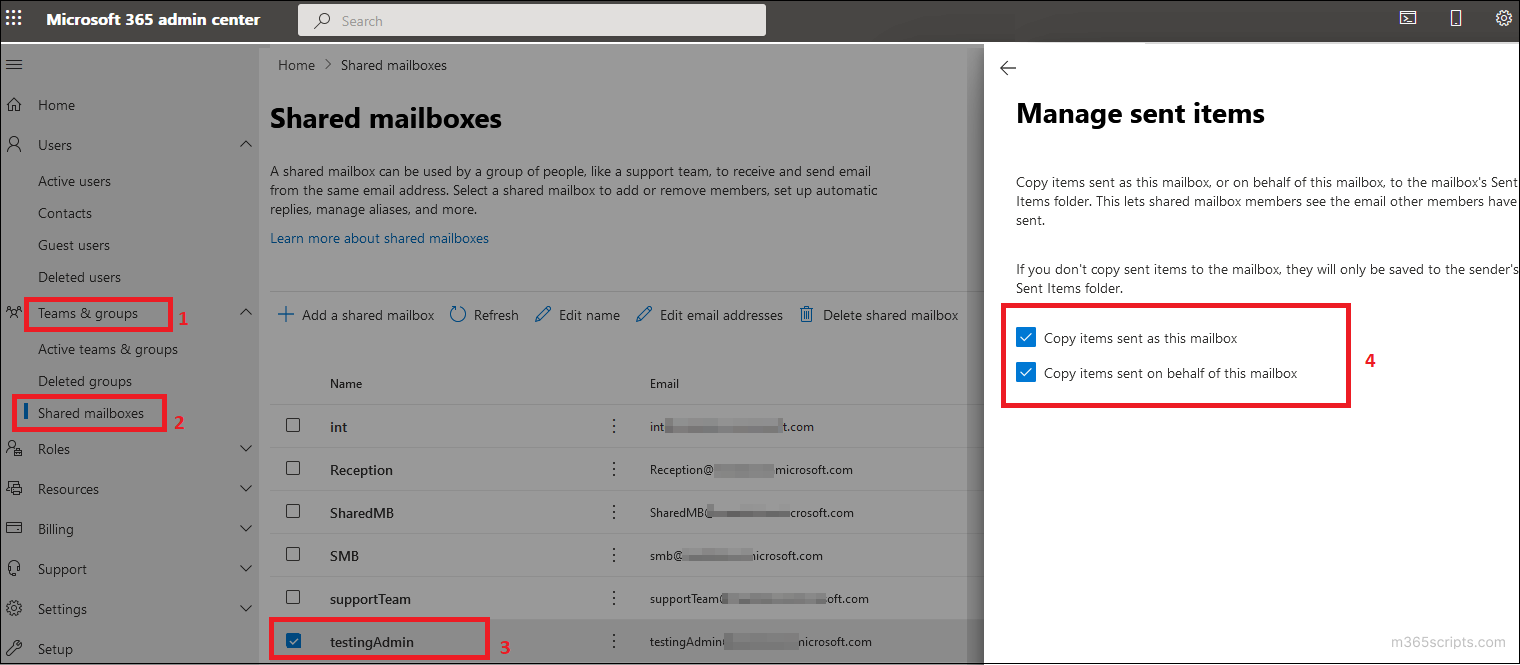Collapse the navigation pane with hamburger icon

tap(14, 64)
